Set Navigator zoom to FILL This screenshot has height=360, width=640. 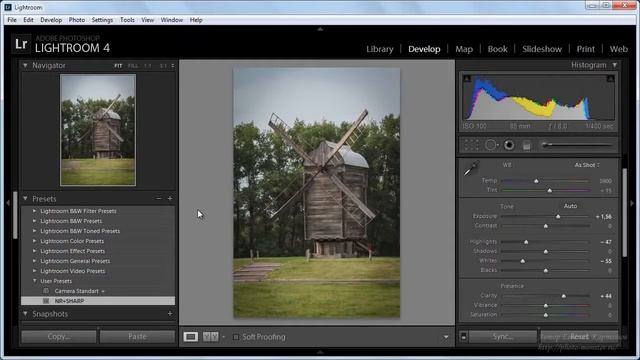coord(133,66)
